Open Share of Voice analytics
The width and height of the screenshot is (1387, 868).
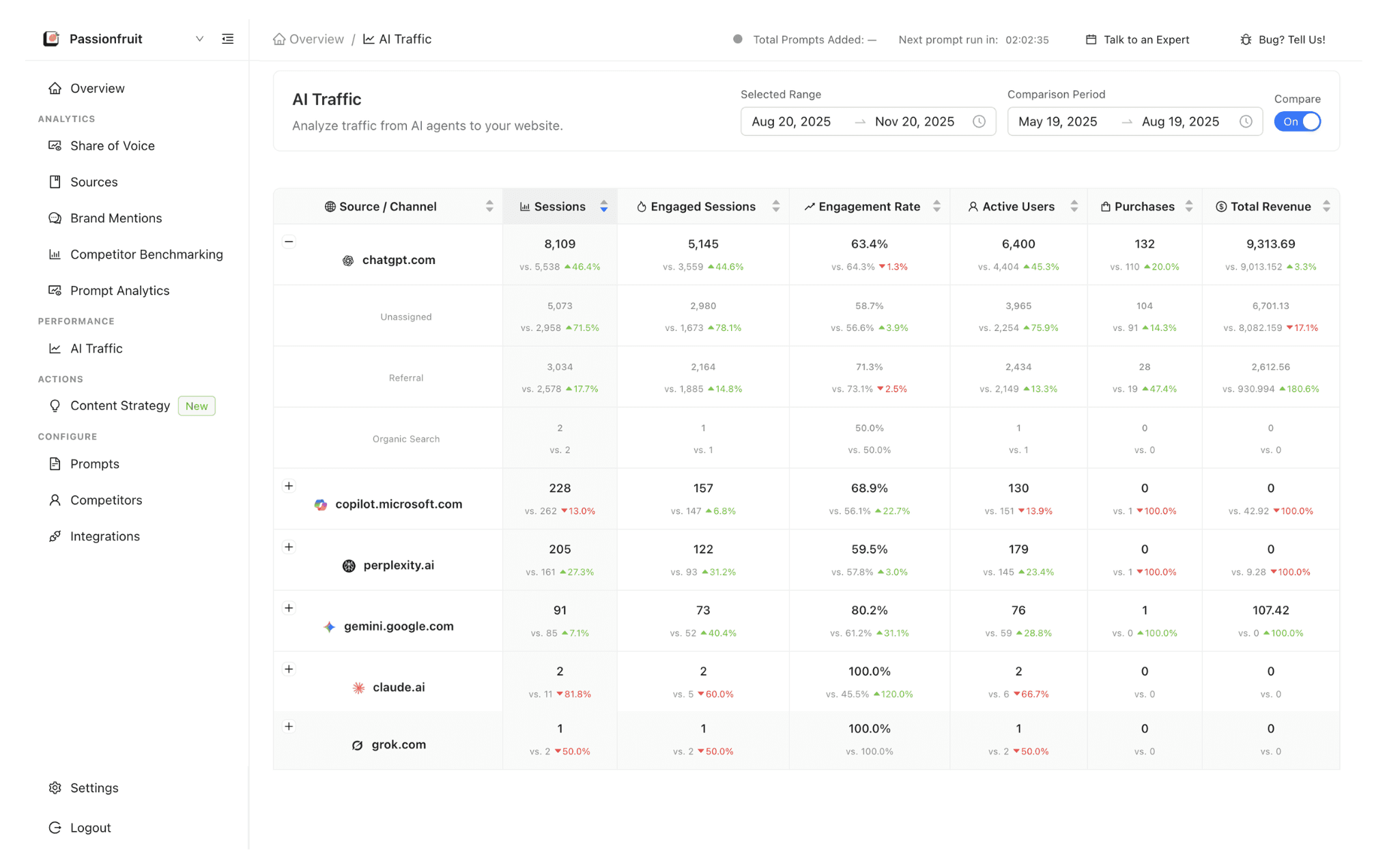tap(112, 145)
